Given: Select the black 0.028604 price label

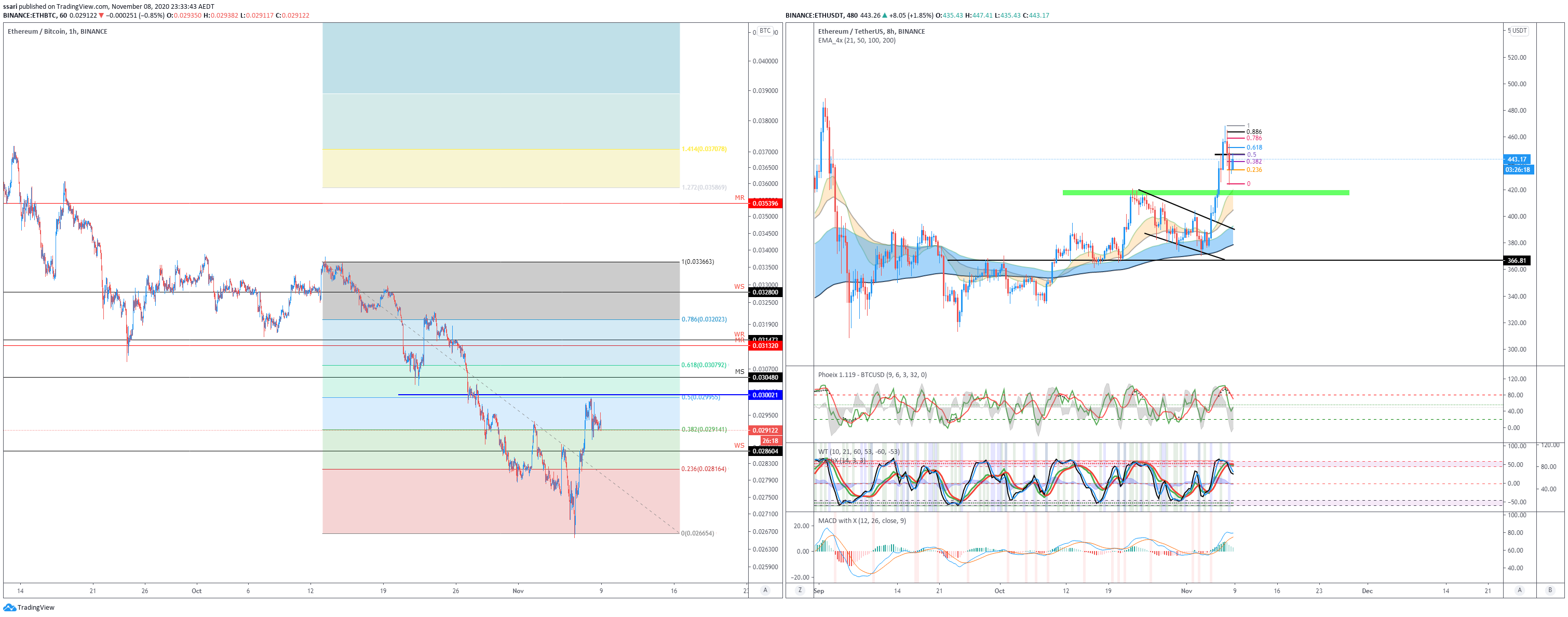Looking at the screenshot, I should [x=765, y=451].
